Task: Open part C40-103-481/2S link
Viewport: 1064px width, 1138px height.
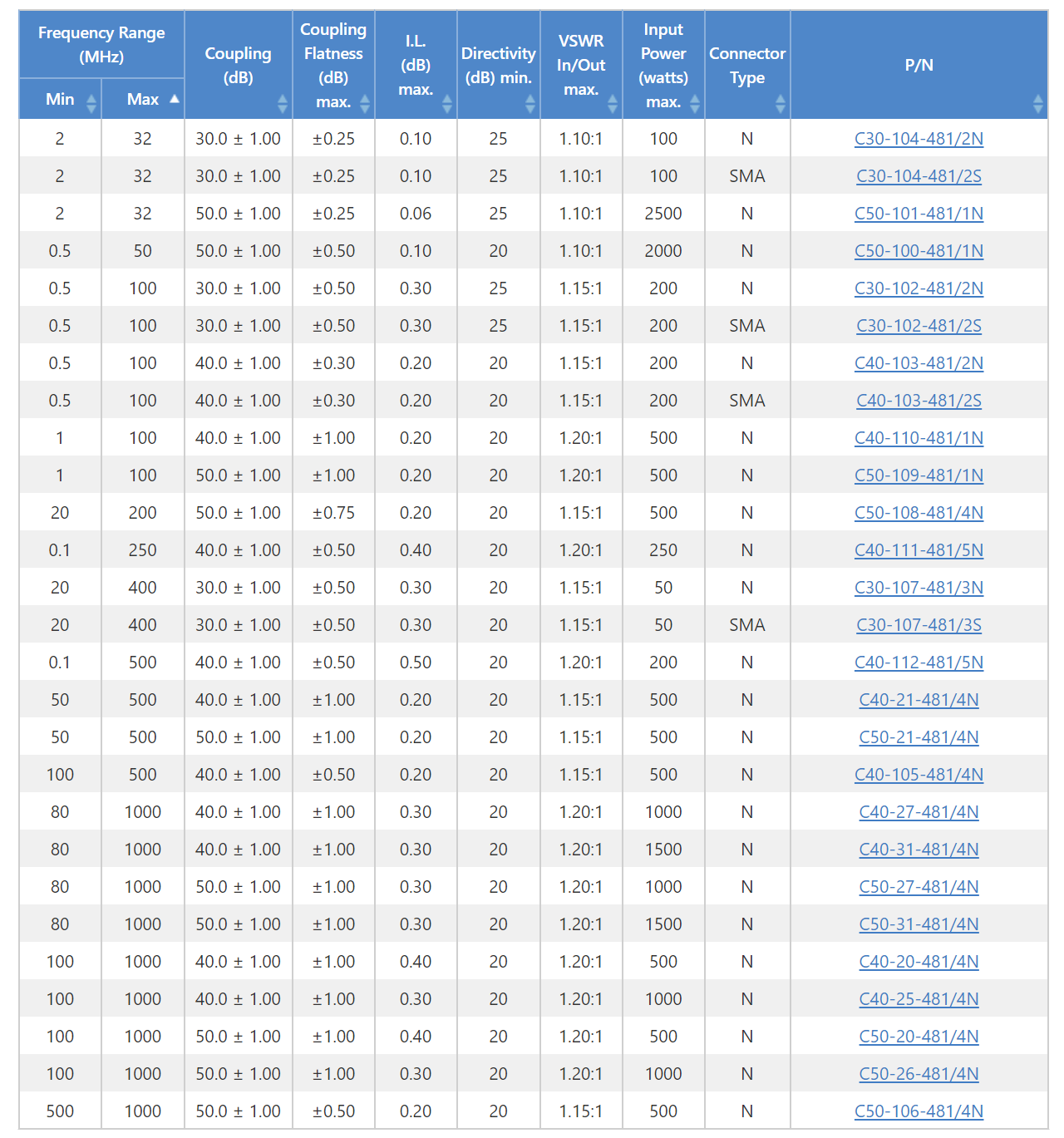Action: (919, 401)
